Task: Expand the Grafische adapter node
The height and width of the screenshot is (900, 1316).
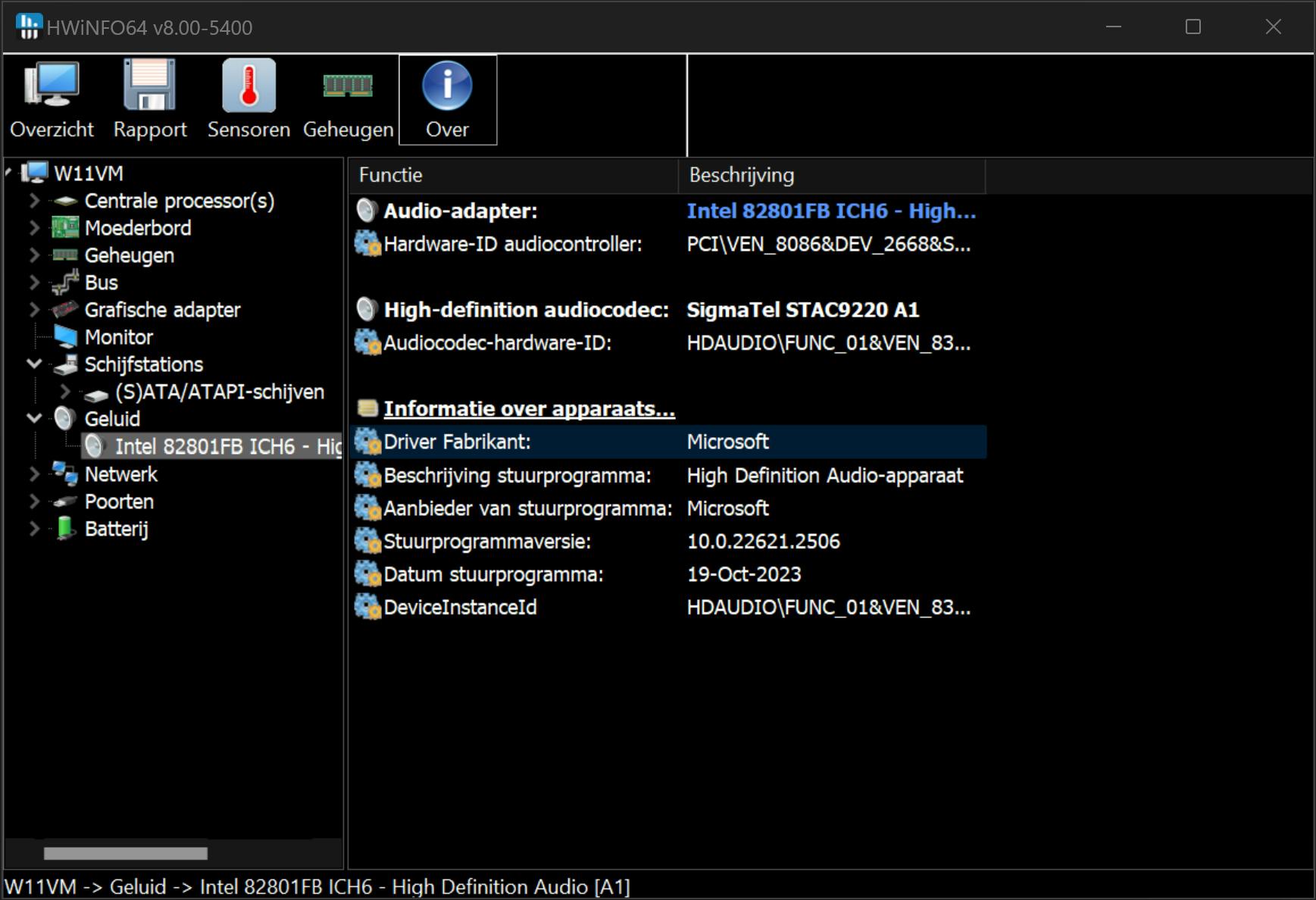Action: click(34, 310)
